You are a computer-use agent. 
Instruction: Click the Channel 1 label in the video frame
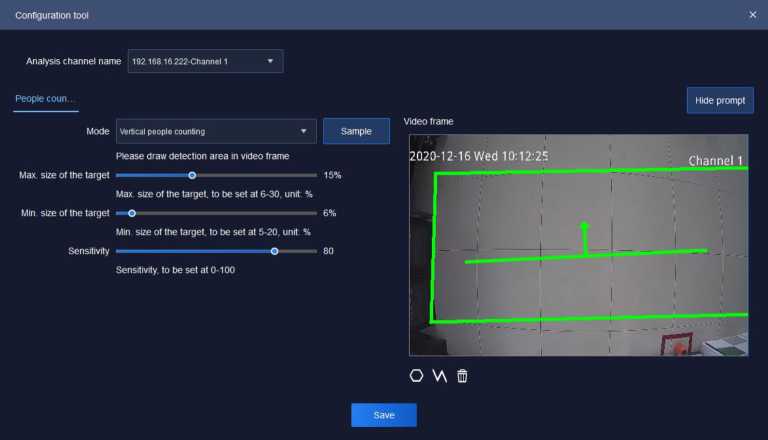(x=715, y=161)
